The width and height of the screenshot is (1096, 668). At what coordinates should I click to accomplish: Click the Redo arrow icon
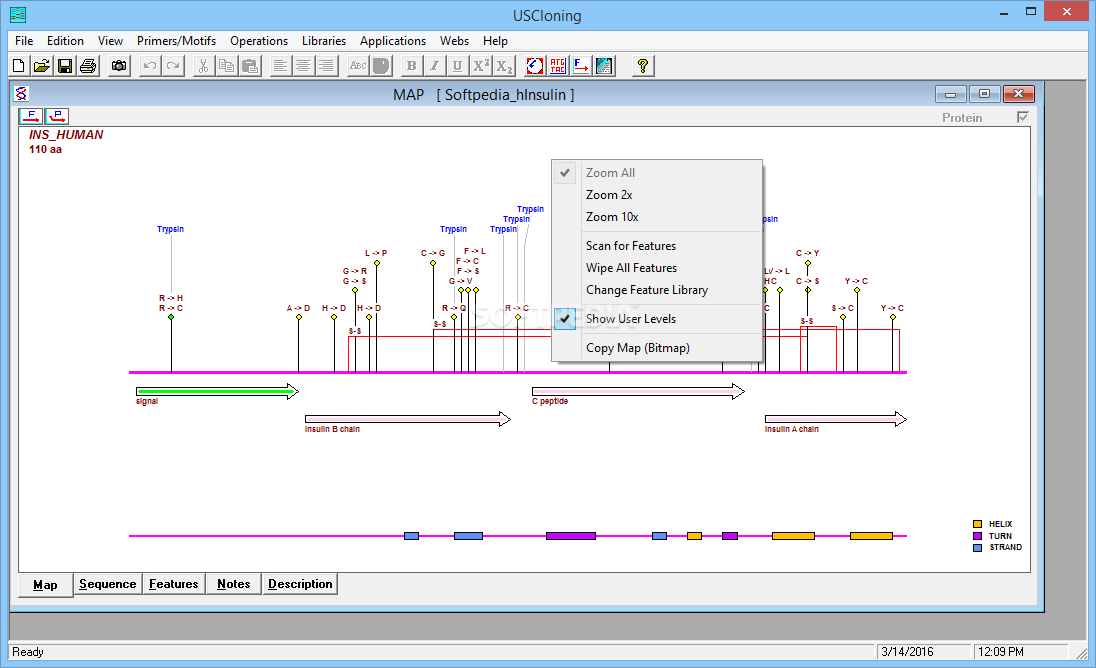point(173,66)
